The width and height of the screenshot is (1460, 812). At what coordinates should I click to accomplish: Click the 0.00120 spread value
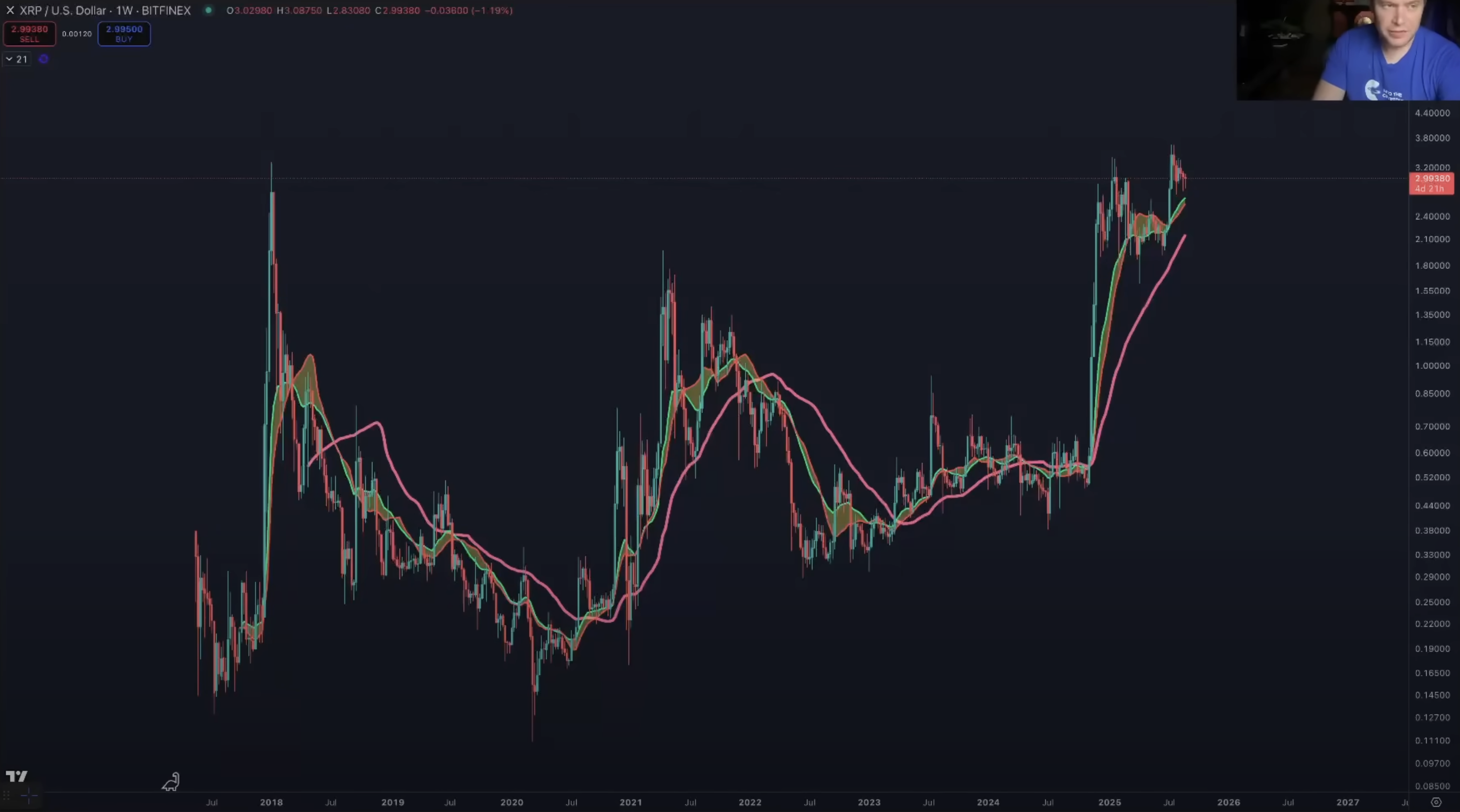click(x=77, y=34)
